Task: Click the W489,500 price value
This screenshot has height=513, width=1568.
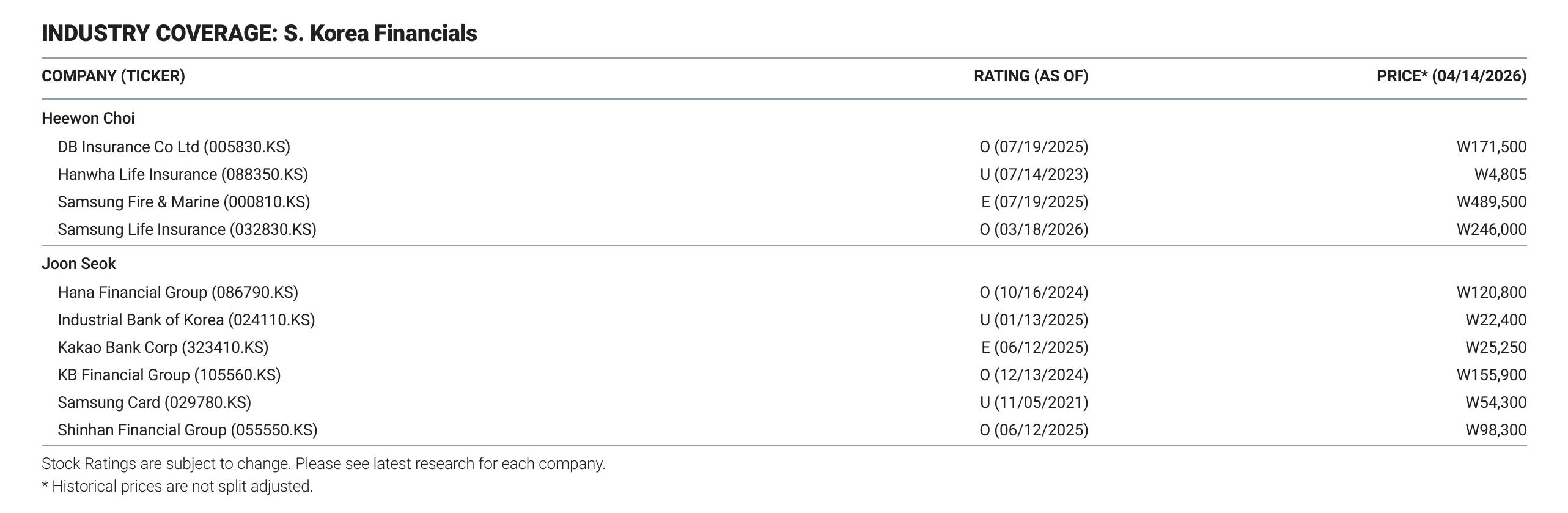Action: pyautogui.click(x=1492, y=202)
